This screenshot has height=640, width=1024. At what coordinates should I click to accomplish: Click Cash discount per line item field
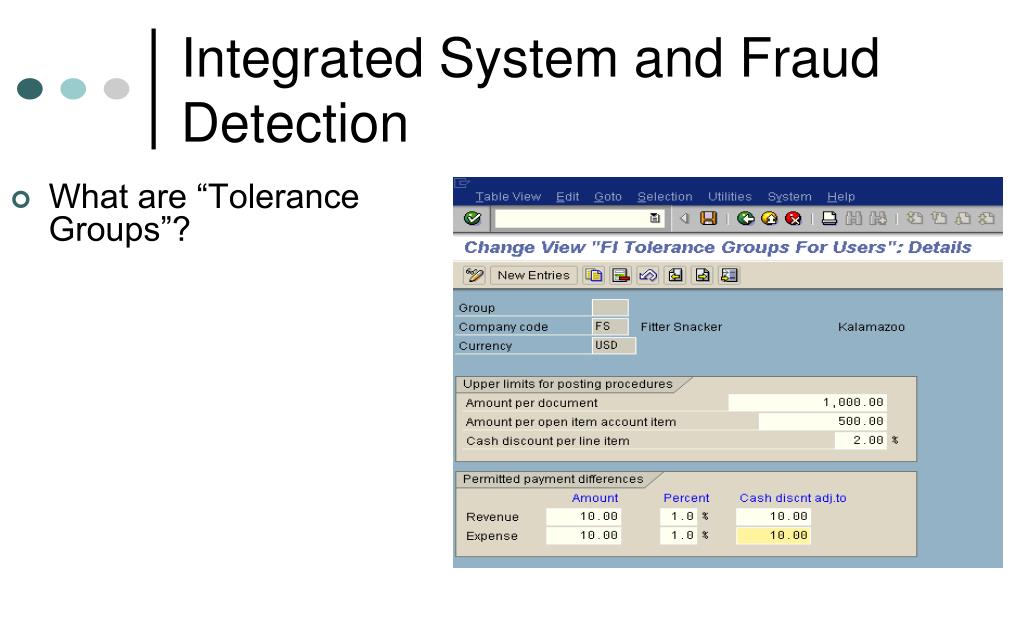click(860, 441)
